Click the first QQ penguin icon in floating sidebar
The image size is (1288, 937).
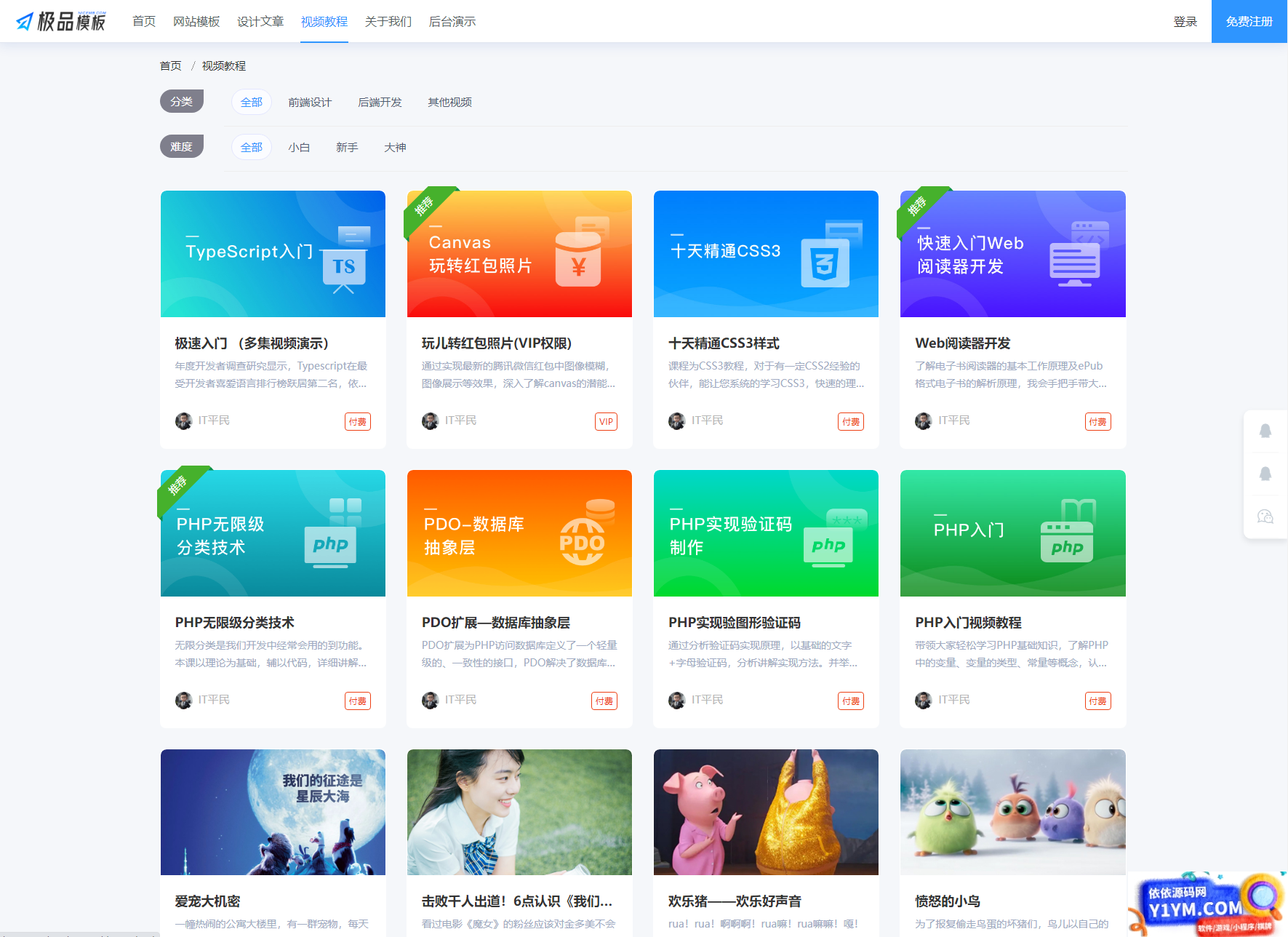1265,431
